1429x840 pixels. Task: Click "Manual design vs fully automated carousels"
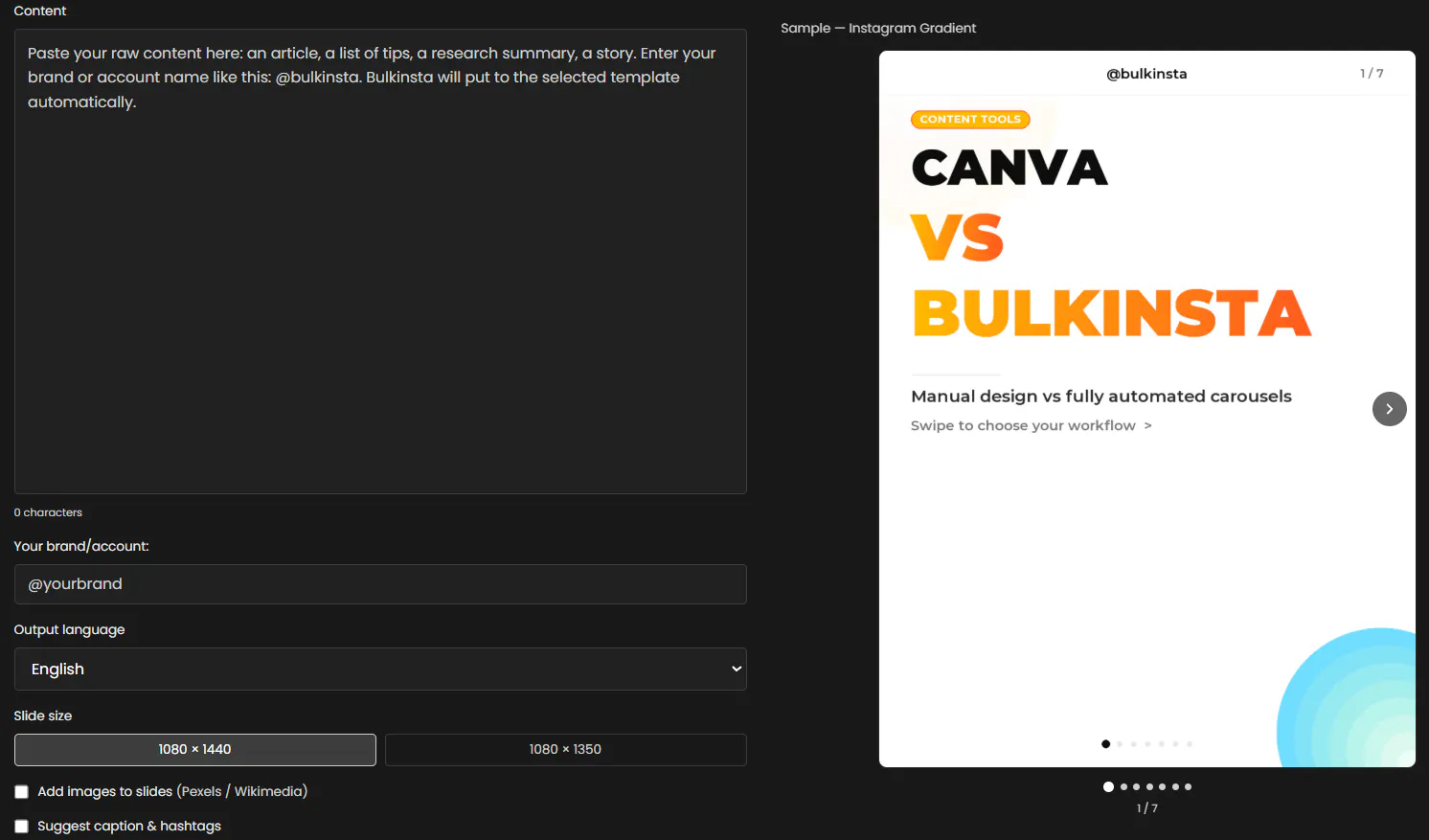(1101, 397)
